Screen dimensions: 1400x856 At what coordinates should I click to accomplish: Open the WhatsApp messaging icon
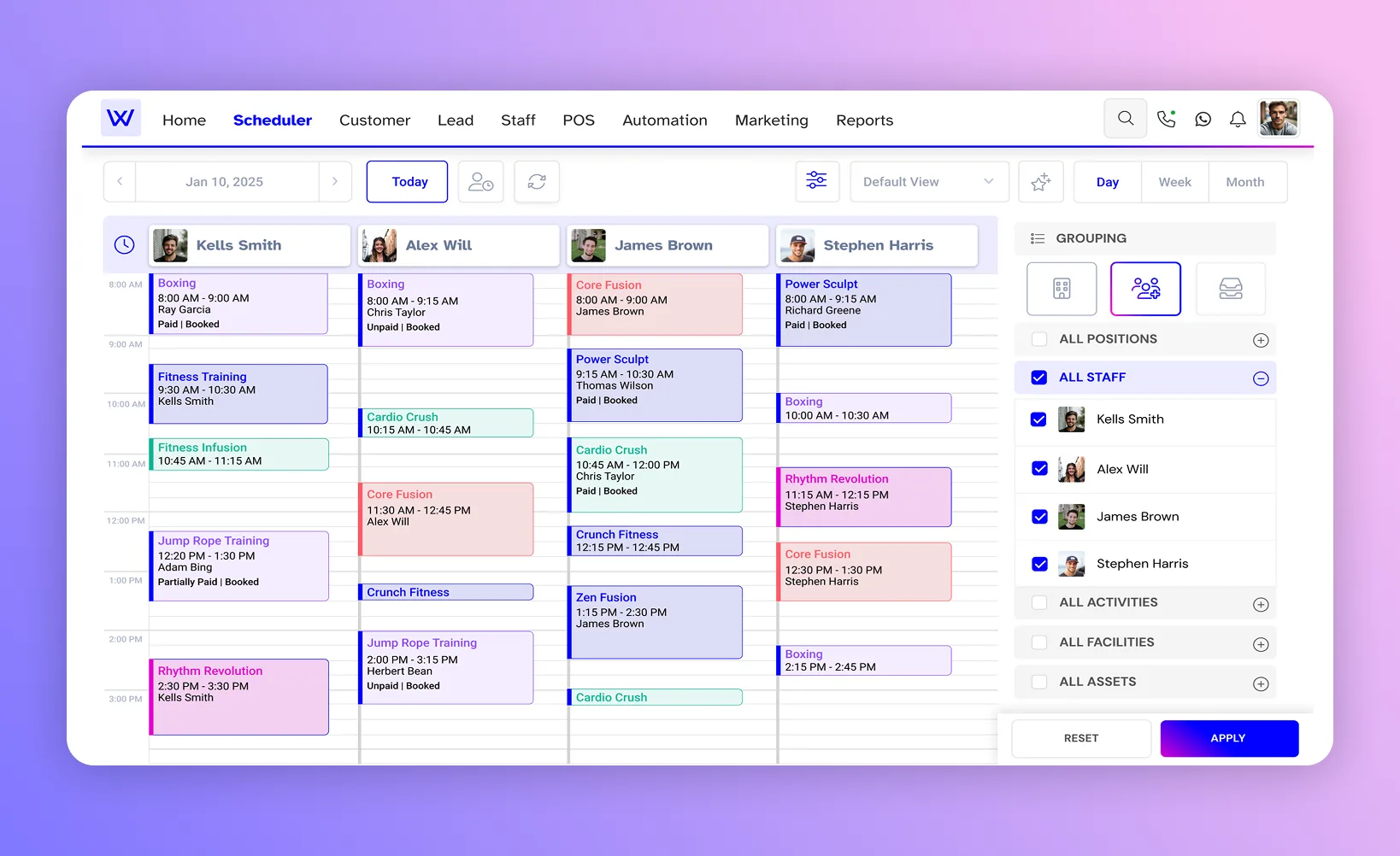click(x=1203, y=120)
